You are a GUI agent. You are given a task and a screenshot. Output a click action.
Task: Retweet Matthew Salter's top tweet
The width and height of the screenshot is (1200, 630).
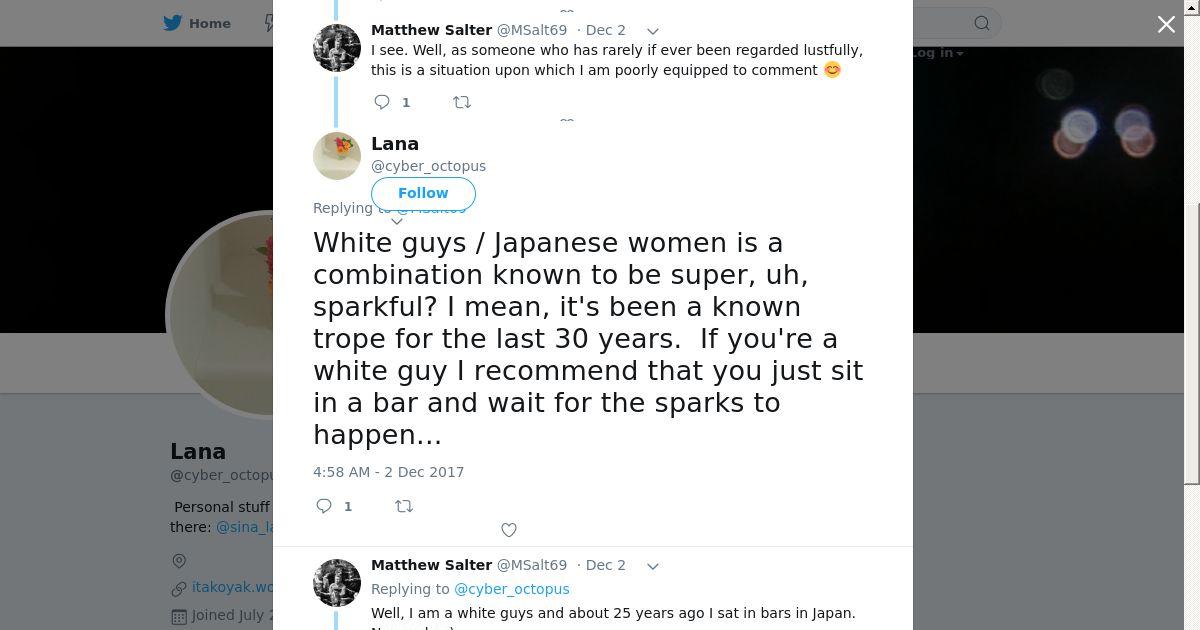tap(462, 102)
